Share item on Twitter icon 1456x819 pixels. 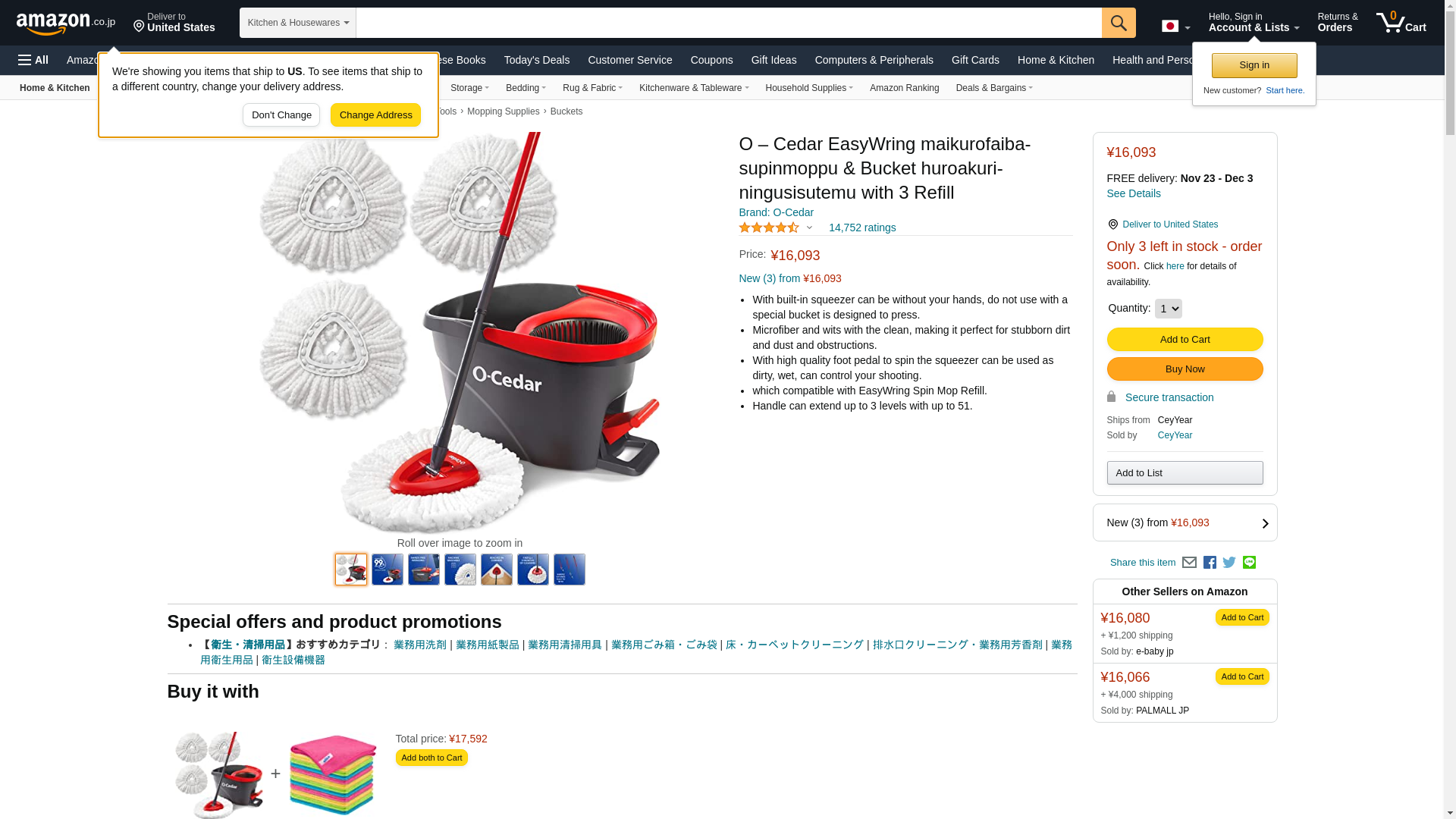pyautogui.click(x=1229, y=563)
